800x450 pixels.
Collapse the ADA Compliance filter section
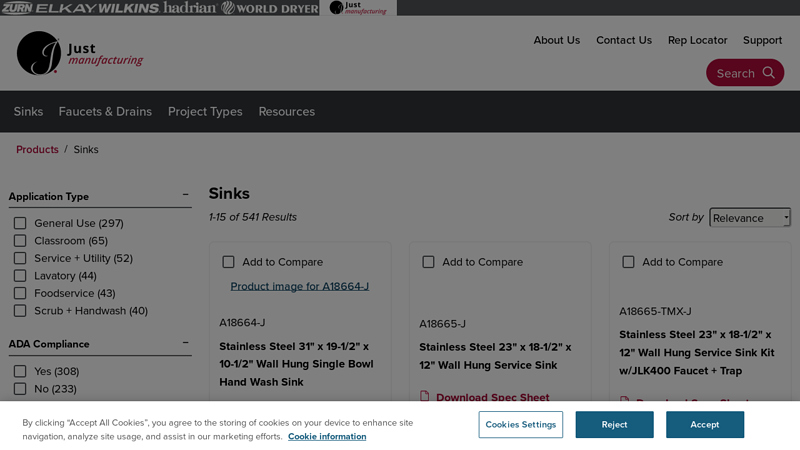point(185,343)
